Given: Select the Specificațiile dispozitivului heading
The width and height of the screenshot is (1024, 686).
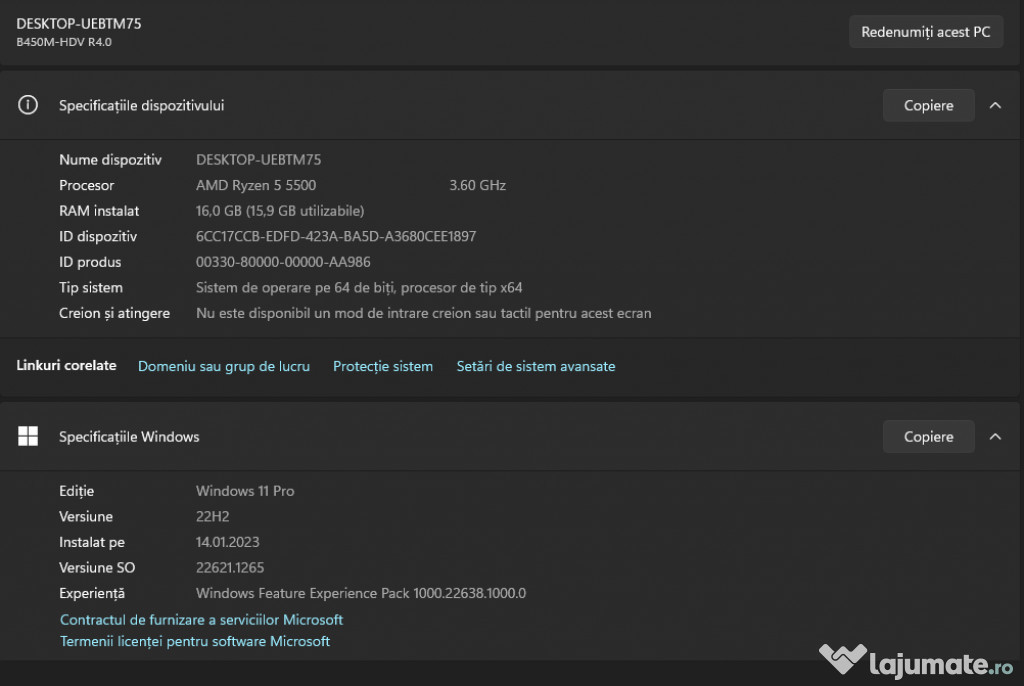Looking at the screenshot, I should 141,105.
